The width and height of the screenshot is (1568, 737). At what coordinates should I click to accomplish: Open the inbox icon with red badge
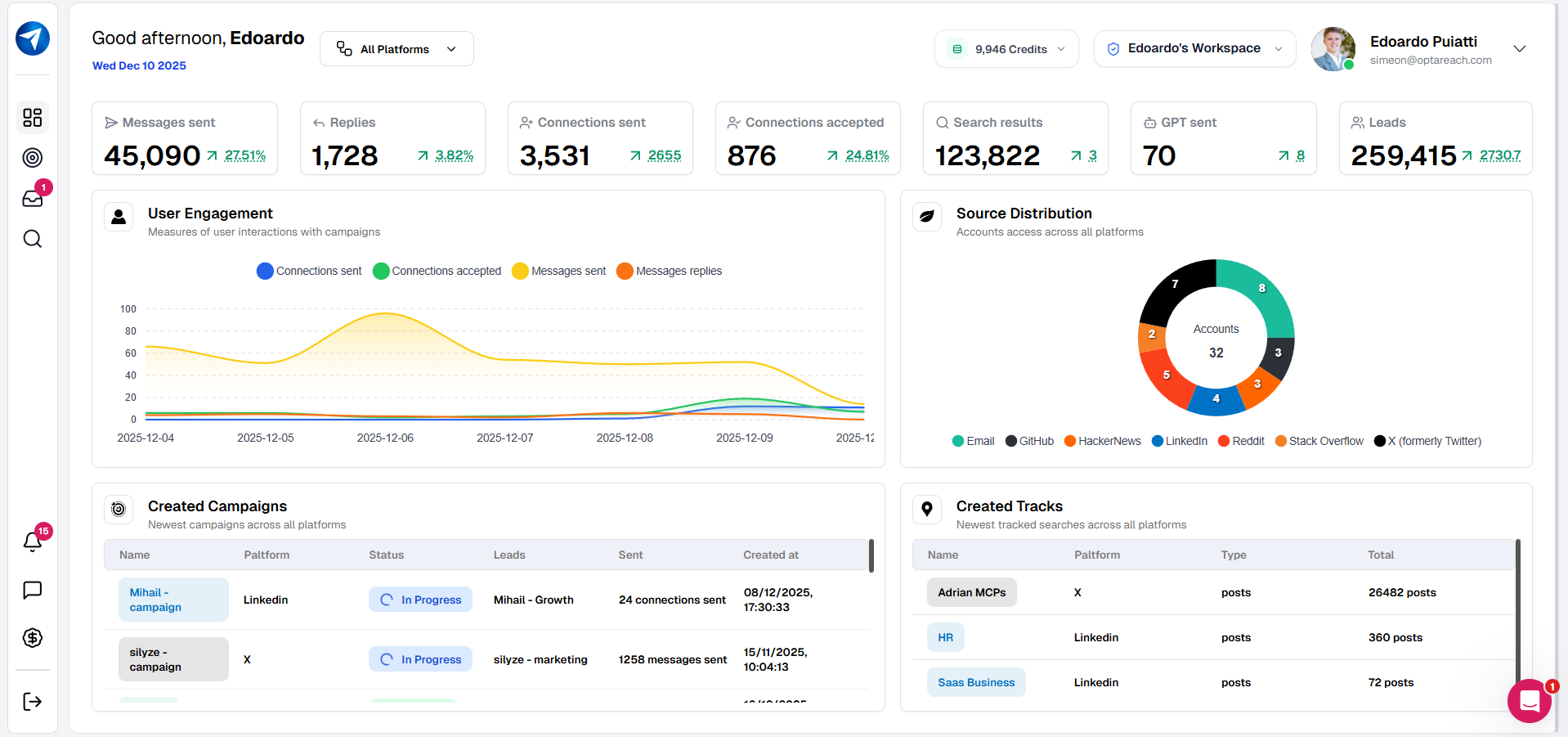(x=33, y=198)
